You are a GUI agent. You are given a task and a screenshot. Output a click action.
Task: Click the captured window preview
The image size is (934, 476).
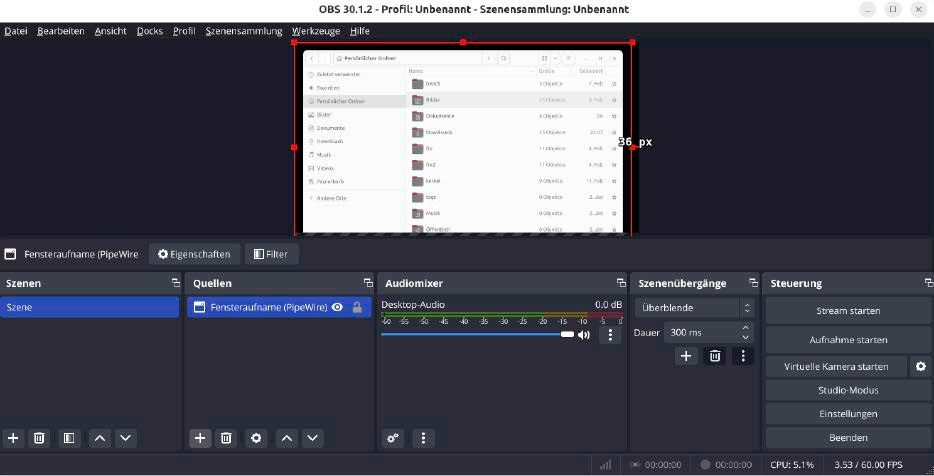pos(463,142)
